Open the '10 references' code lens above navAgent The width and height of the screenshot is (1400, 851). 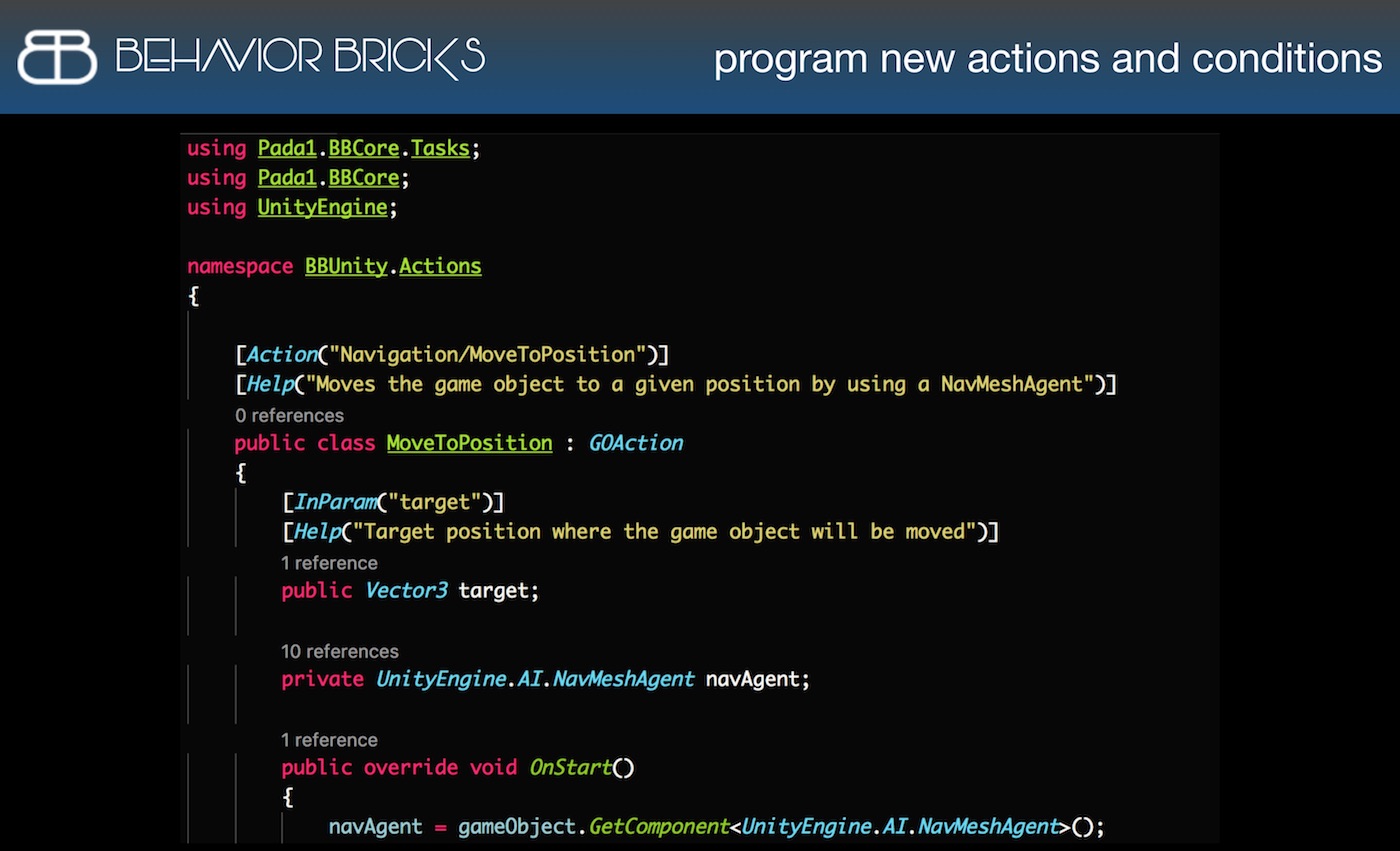(x=340, y=651)
